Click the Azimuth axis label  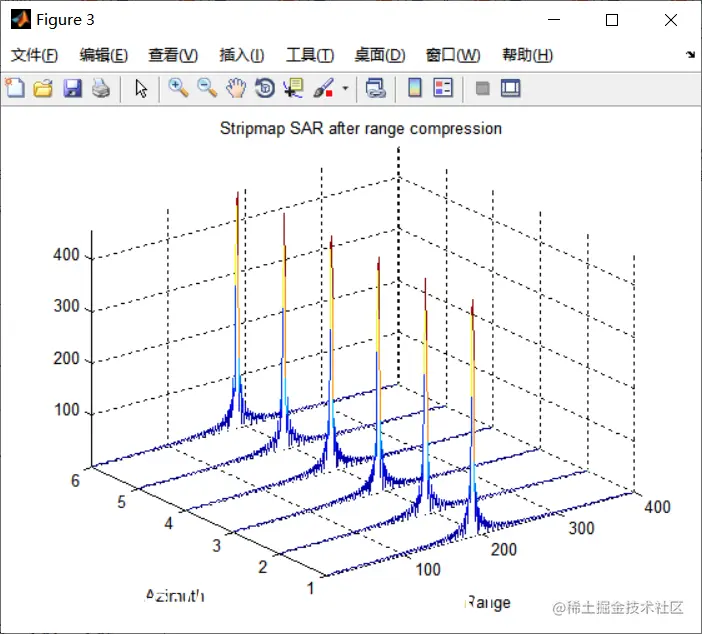pos(175,595)
